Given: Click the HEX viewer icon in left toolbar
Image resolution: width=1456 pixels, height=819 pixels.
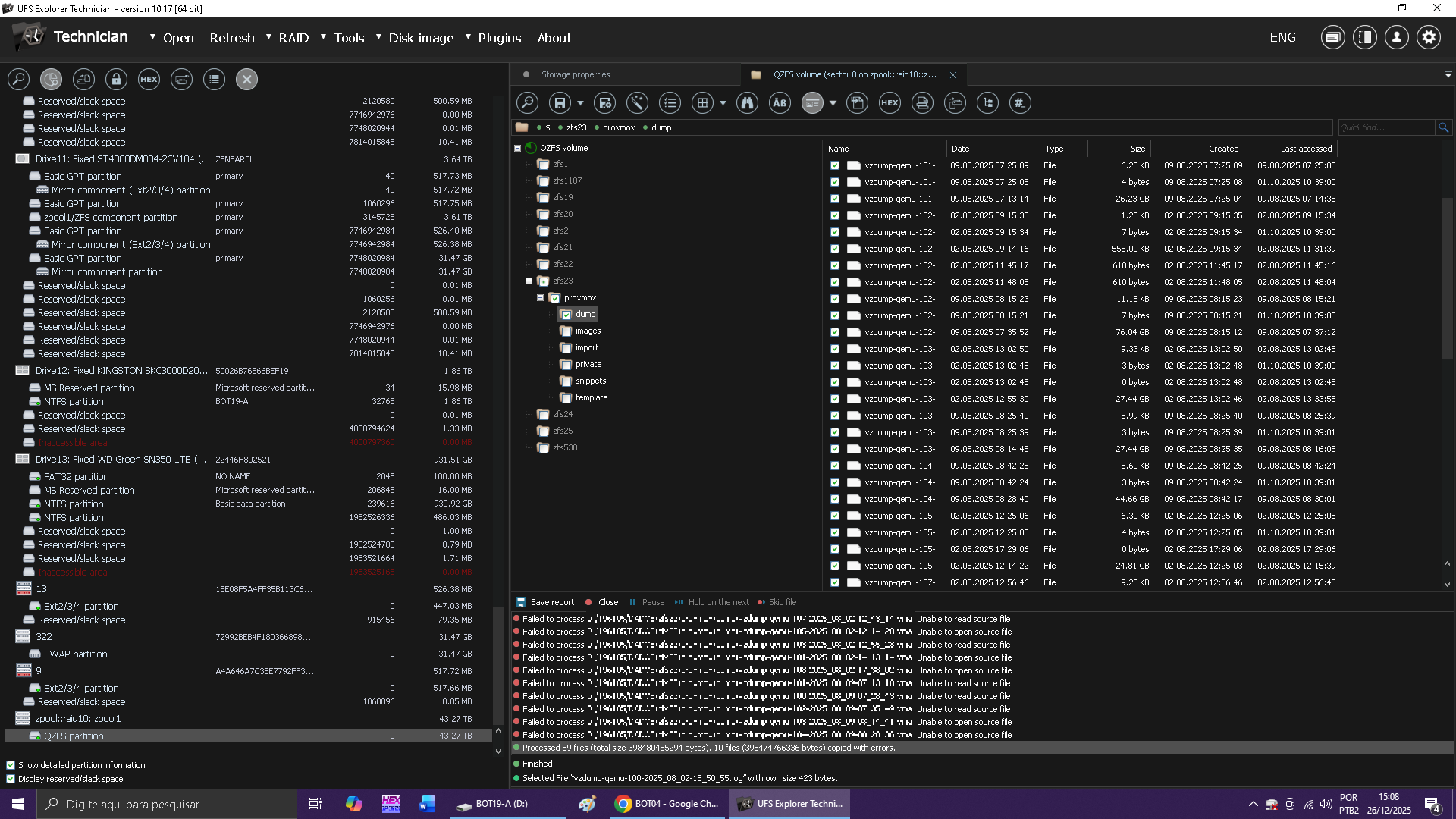Looking at the screenshot, I should point(149,80).
